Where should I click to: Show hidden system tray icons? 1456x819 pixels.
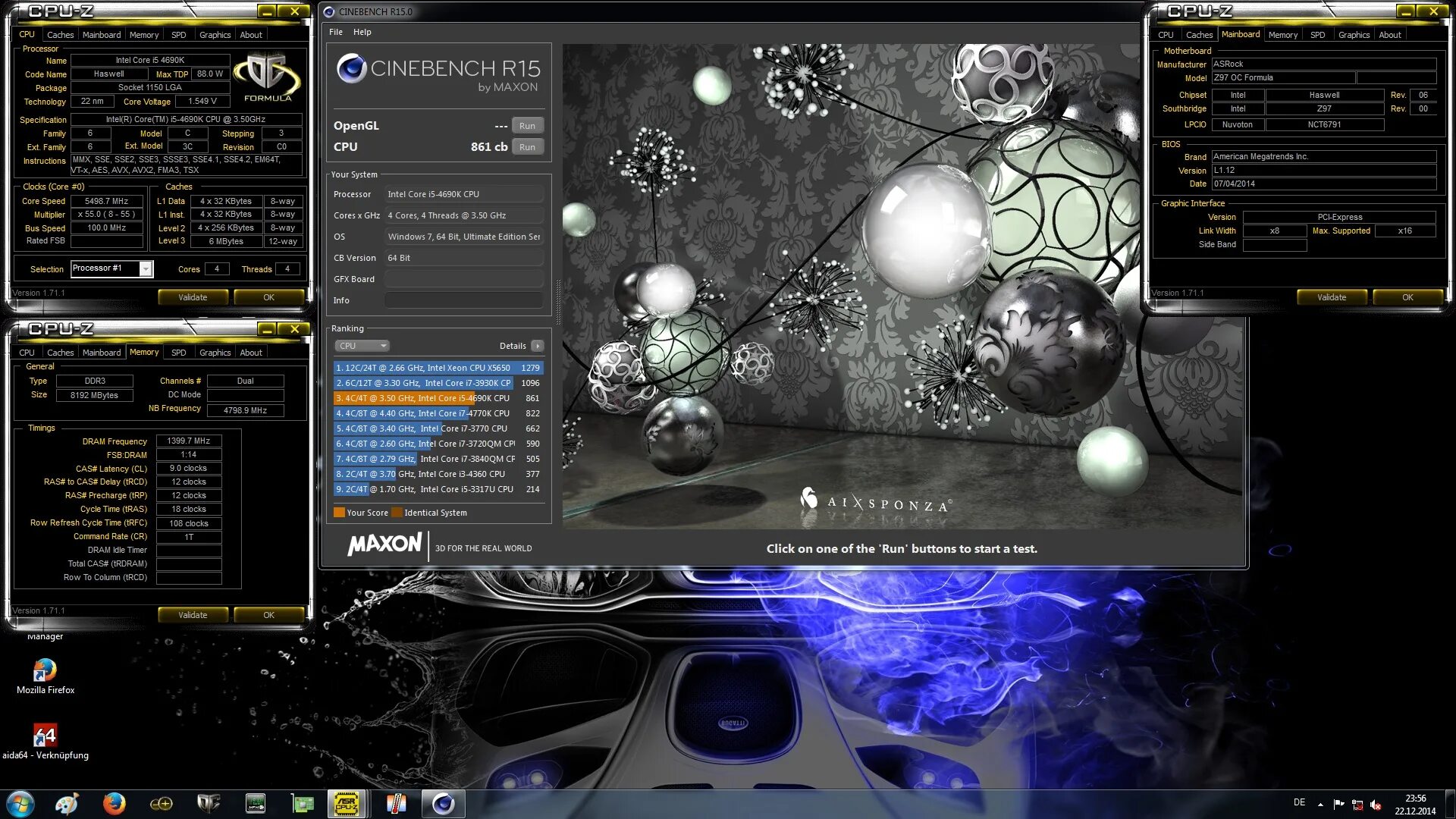[1320, 805]
